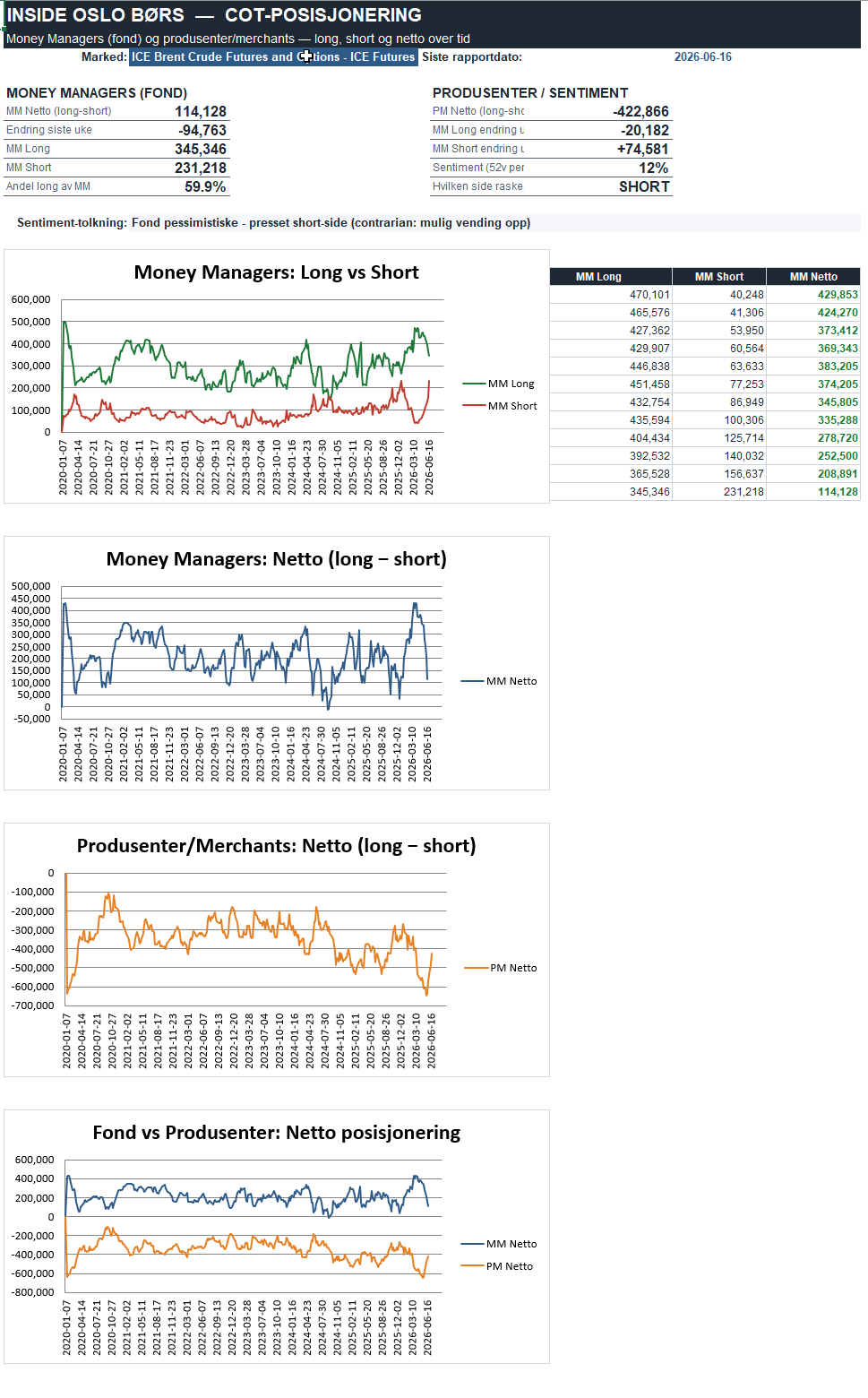Select the MM Short endring value +74,581
The height and width of the screenshot is (1398, 868).
[x=642, y=149]
